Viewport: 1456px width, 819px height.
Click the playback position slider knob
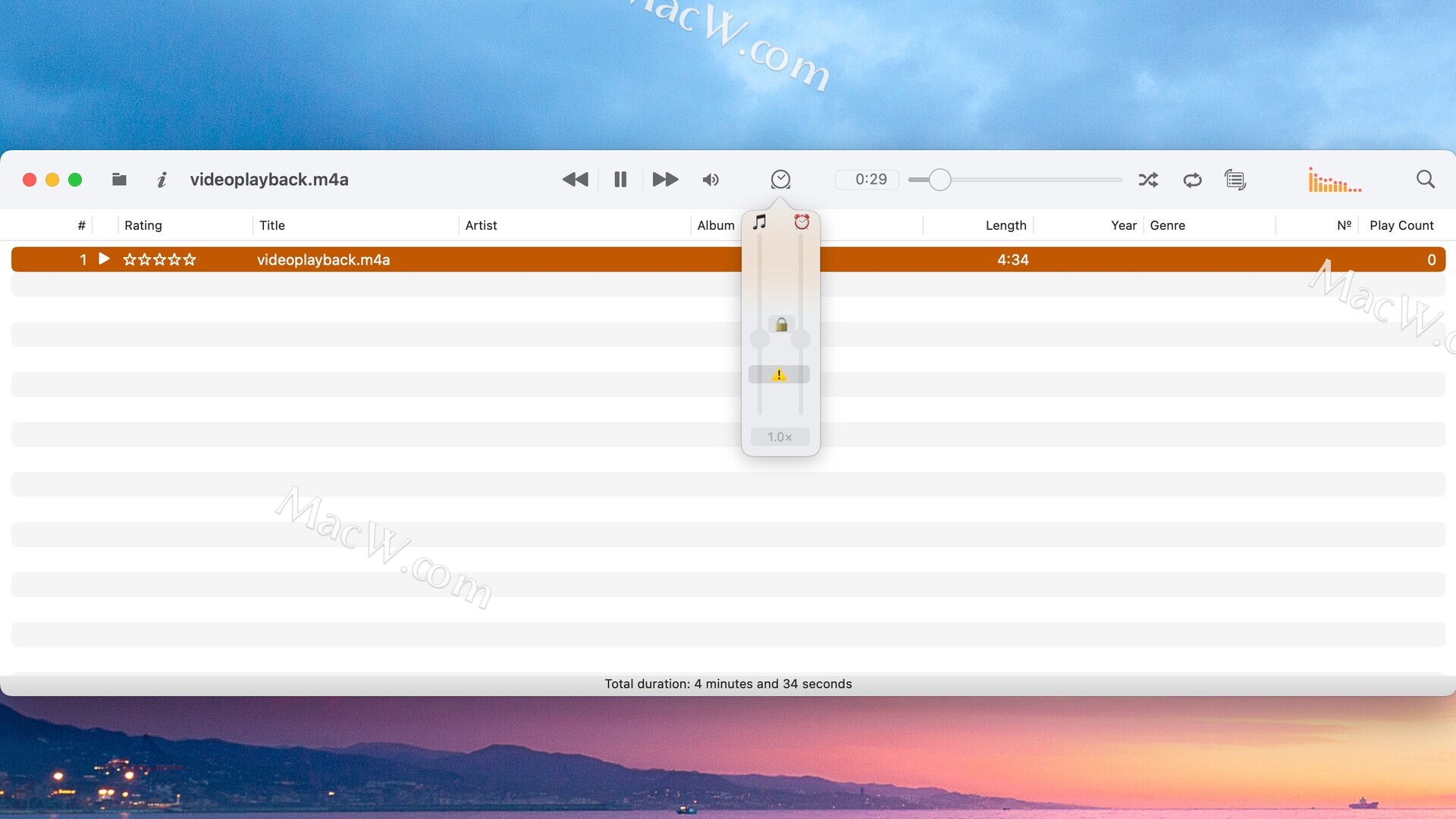click(x=940, y=180)
